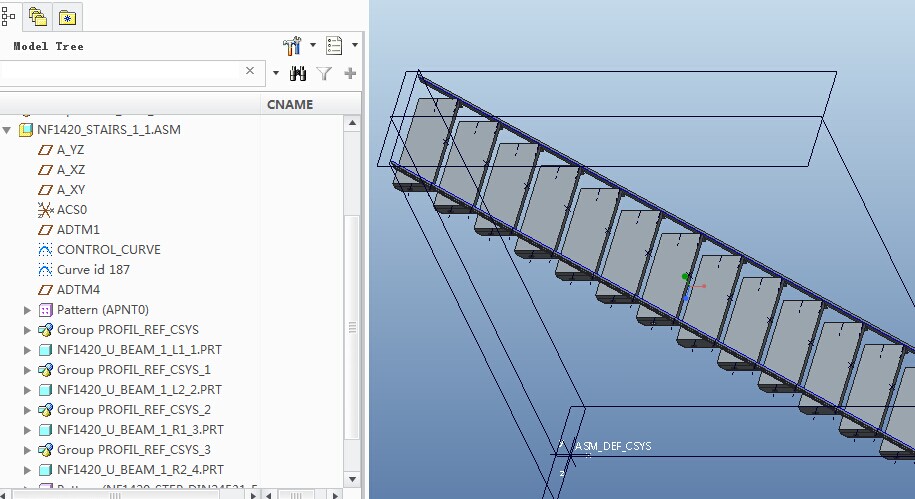Click NF1420_U_BEAM_1_R2_4.PRT part icon

[x=45, y=469]
